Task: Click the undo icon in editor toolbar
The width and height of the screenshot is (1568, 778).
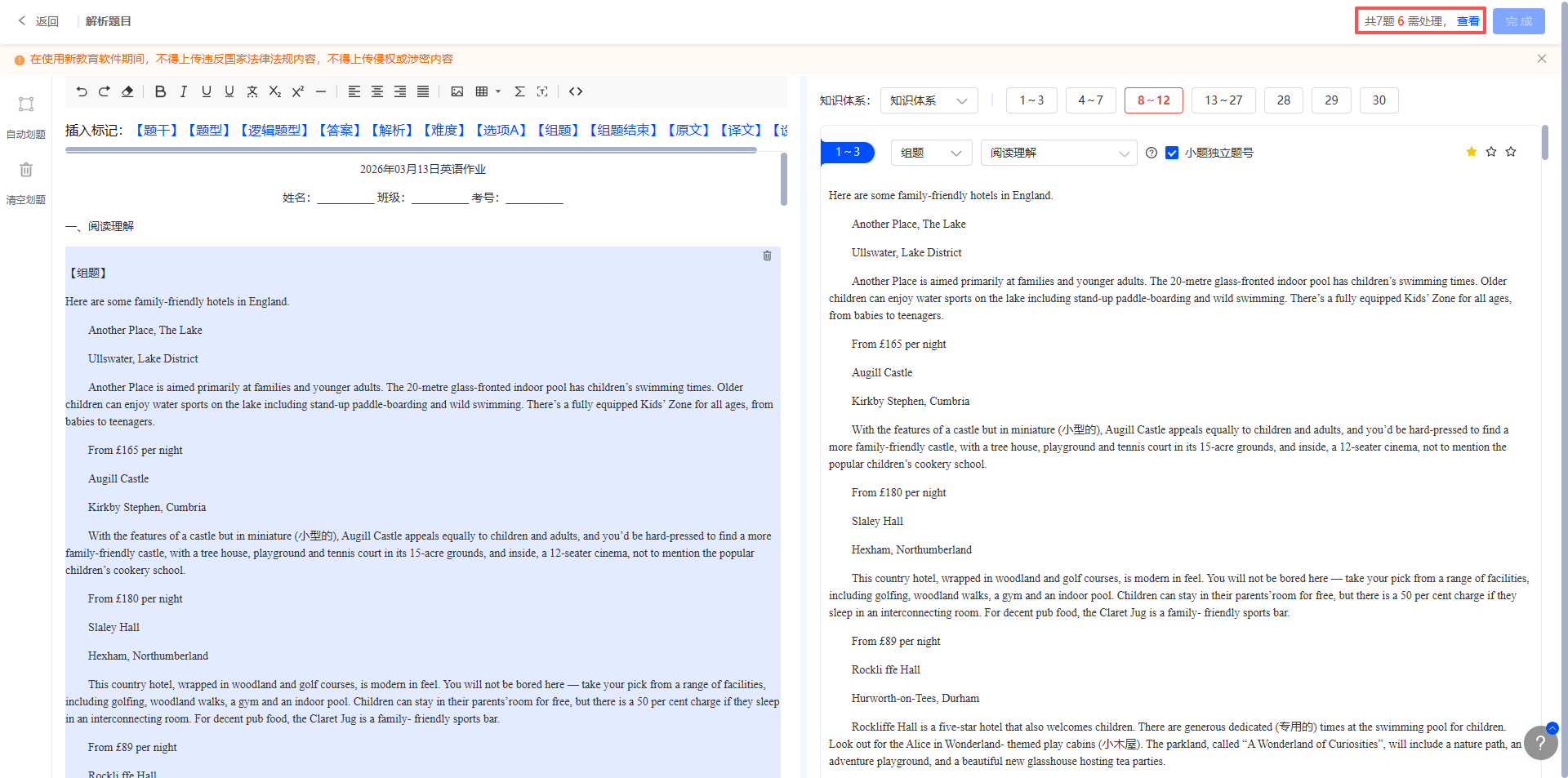Action: (x=82, y=91)
